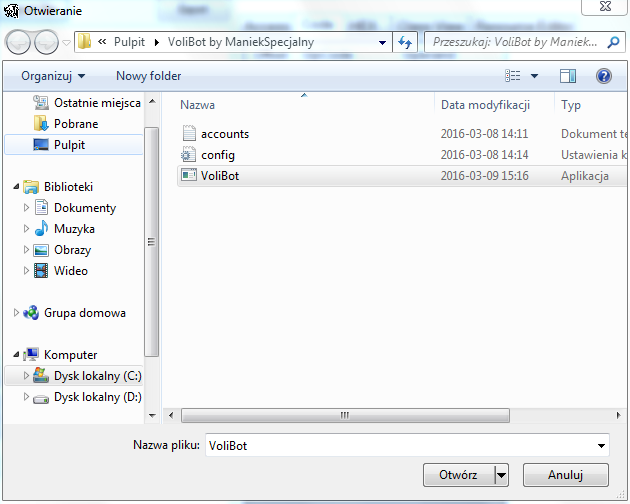Collapse the Komputer tree node
The width and height of the screenshot is (630, 504).
[16, 354]
